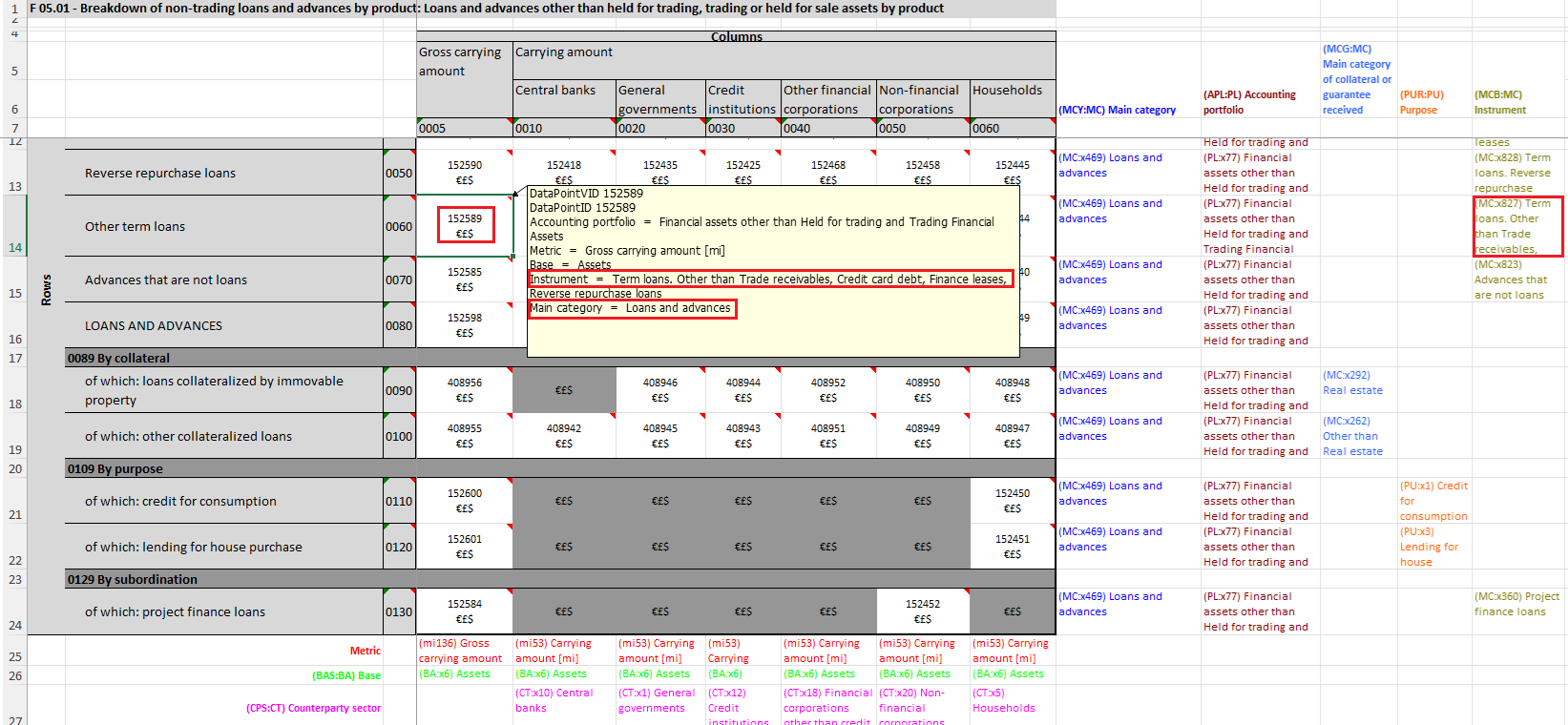The image size is (1568, 725).
Task: Select spreadsheet row header 18
Action: point(14,390)
